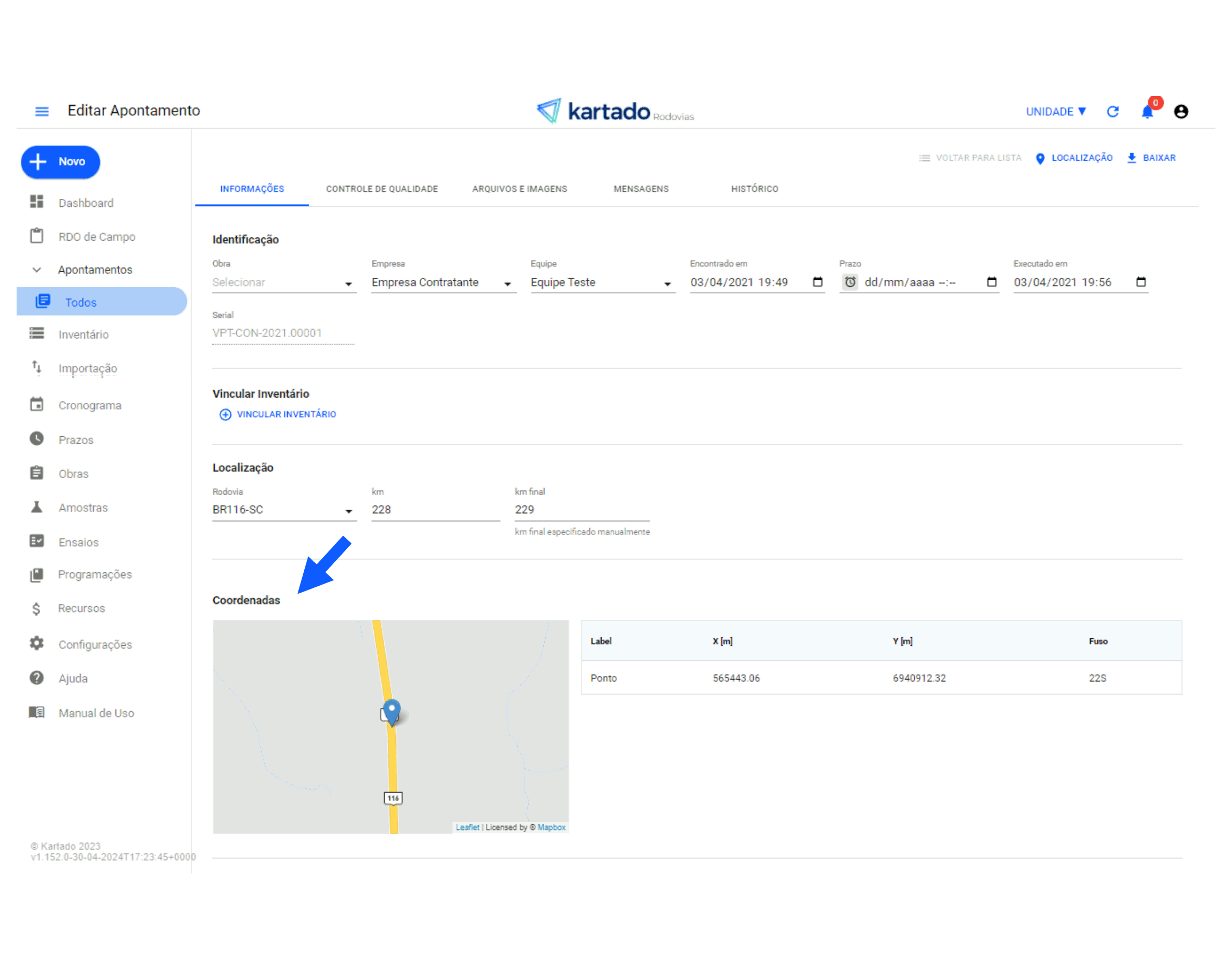Open calendar picker for Encontrado em

(817, 282)
